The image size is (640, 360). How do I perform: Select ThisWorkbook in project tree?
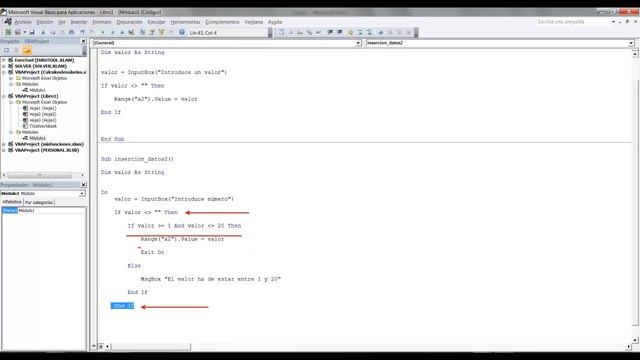43,126
